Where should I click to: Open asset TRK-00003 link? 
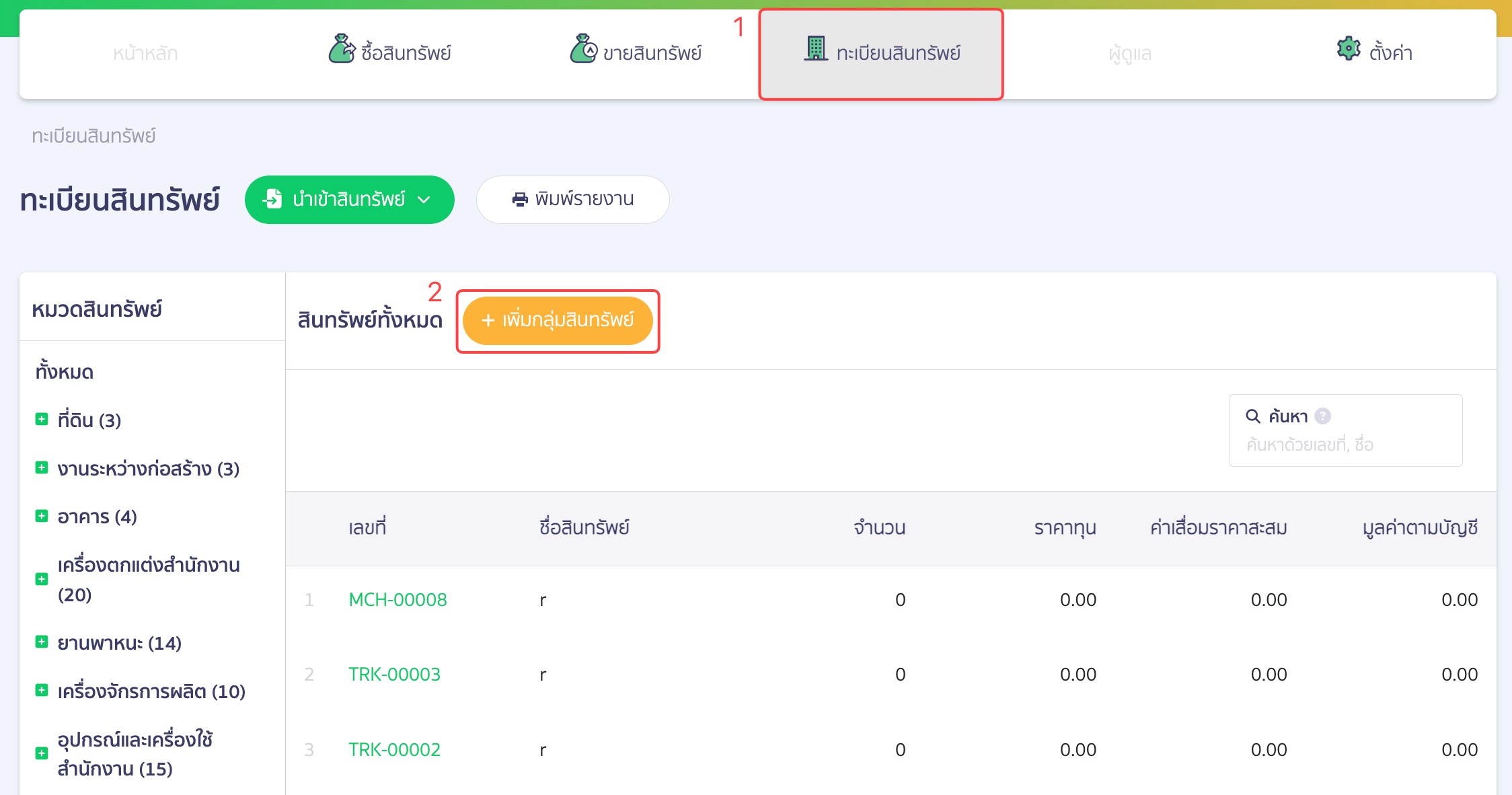click(394, 674)
